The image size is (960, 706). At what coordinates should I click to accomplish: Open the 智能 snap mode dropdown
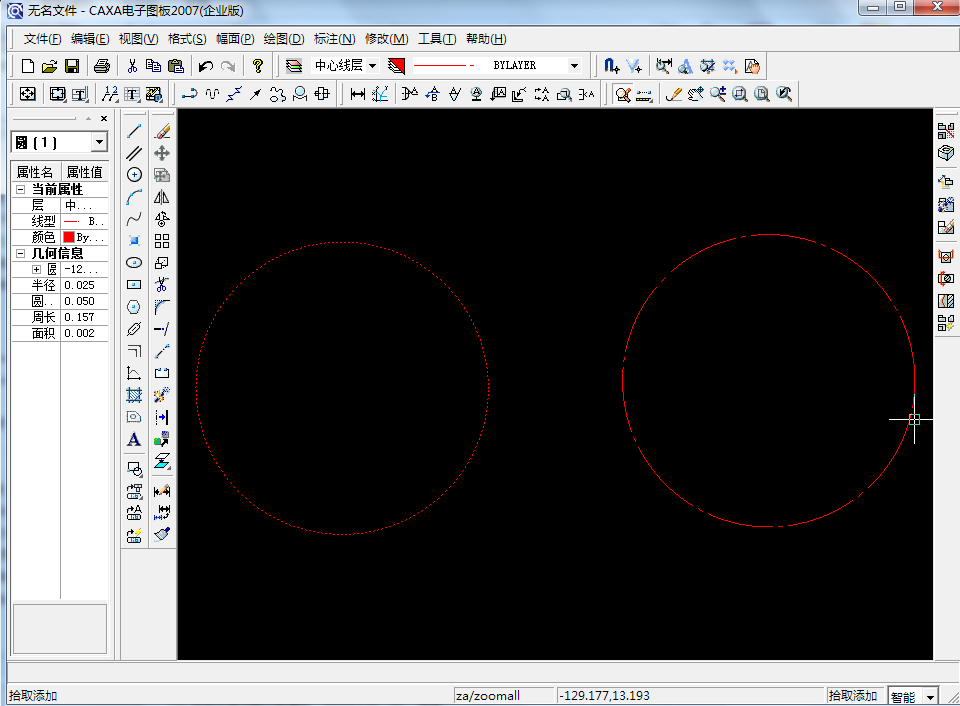[932, 696]
